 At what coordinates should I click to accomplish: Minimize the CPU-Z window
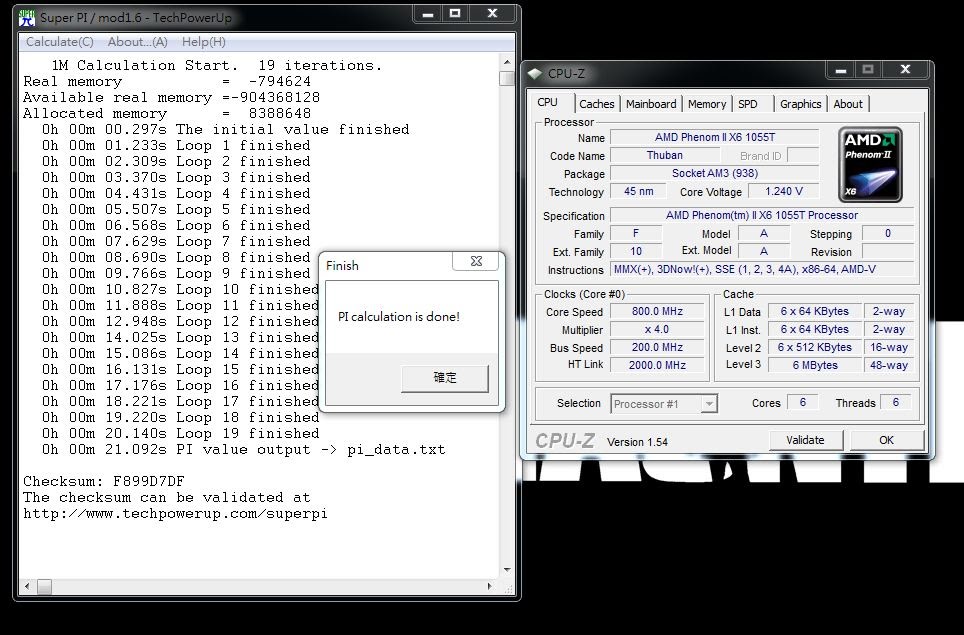(841, 70)
